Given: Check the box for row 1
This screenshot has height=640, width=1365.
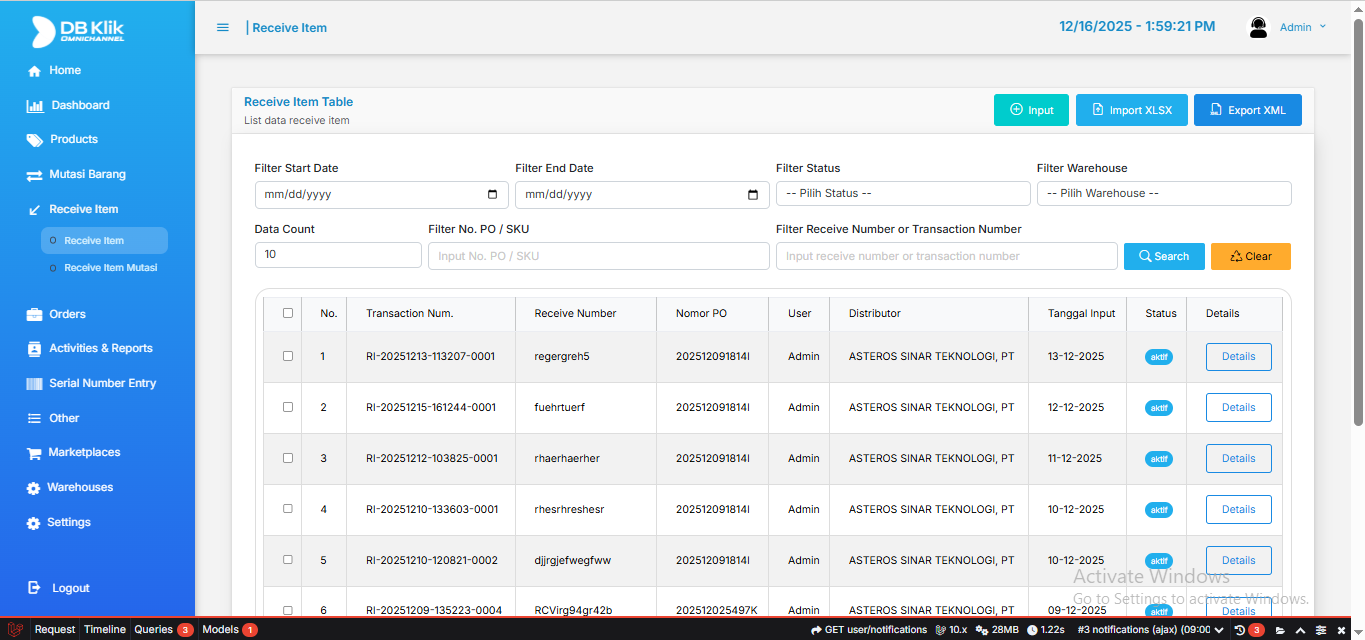Looking at the screenshot, I should 288,356.
